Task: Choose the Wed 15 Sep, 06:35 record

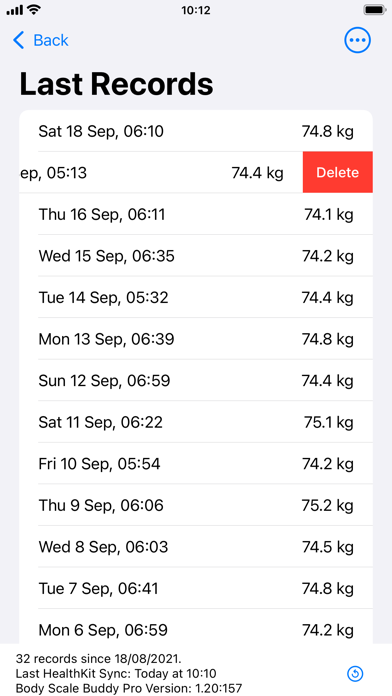Action: point(196,256)
